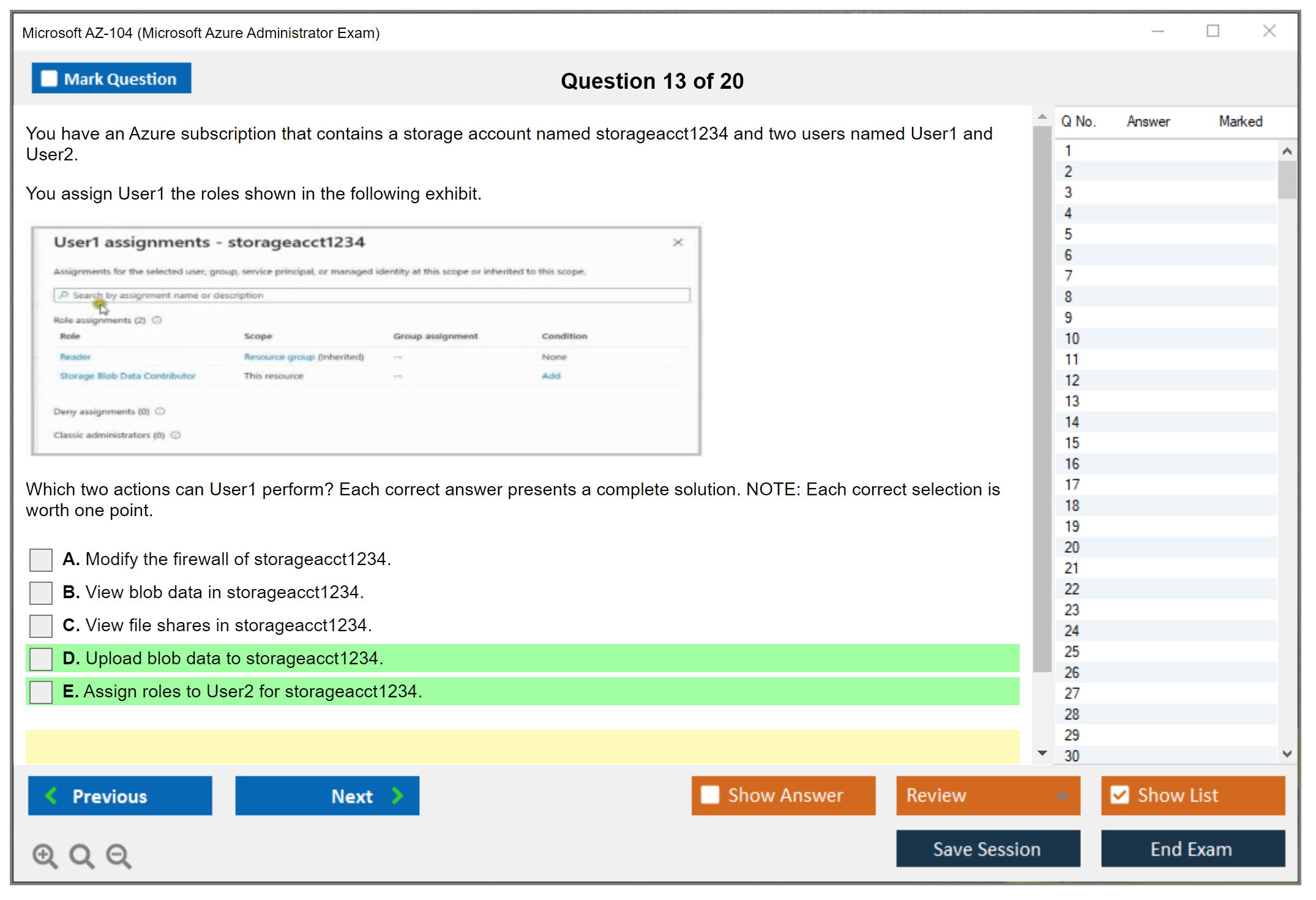Check answer D Upload blob data
This screenshot has width=1316, height=900.
[x=41, y=659]
